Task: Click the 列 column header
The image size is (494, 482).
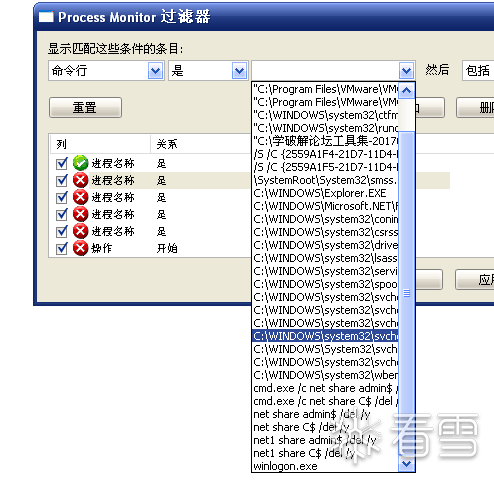Action: point(100,144)
